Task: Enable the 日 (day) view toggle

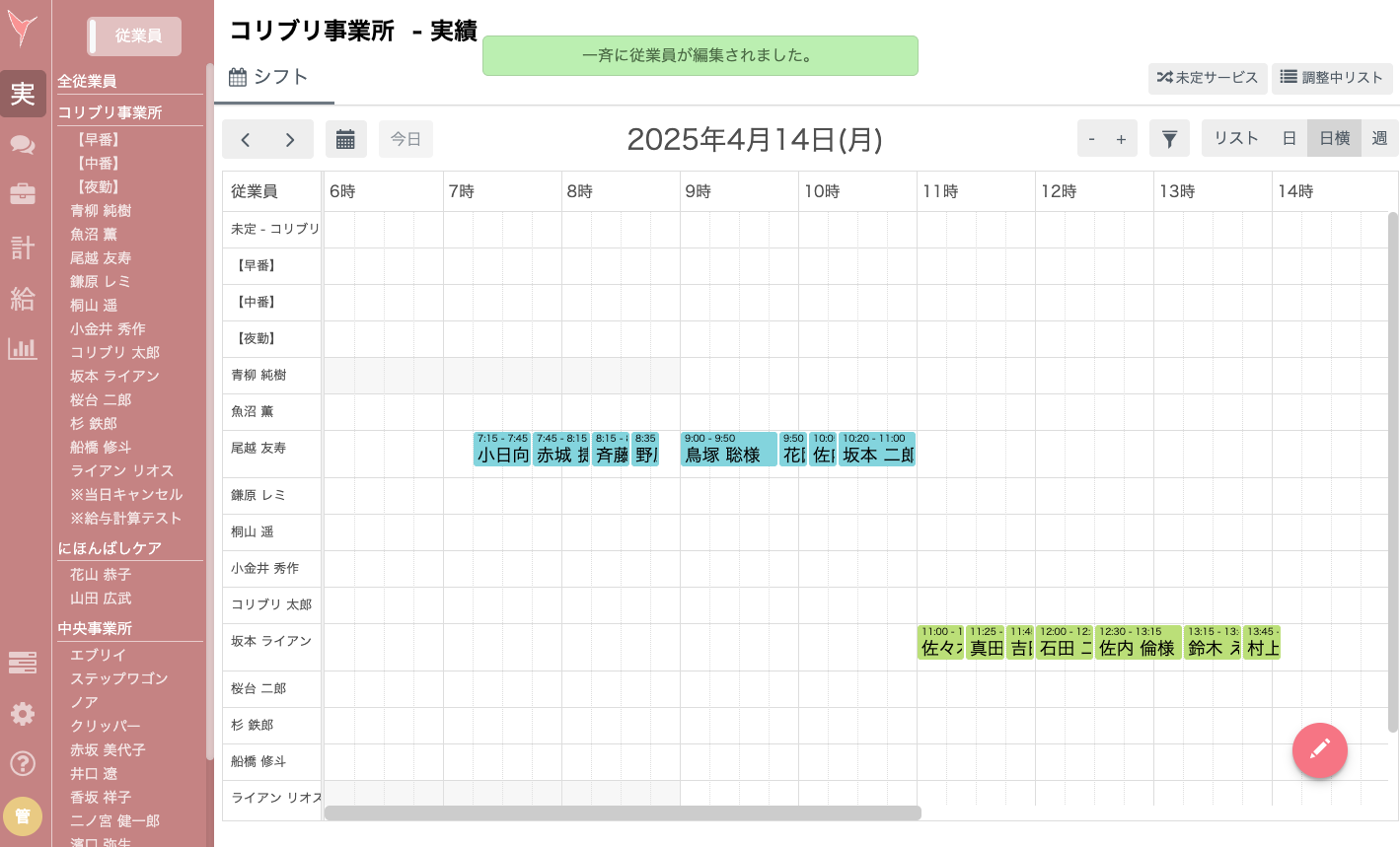Action: (x=1289, y=138)
